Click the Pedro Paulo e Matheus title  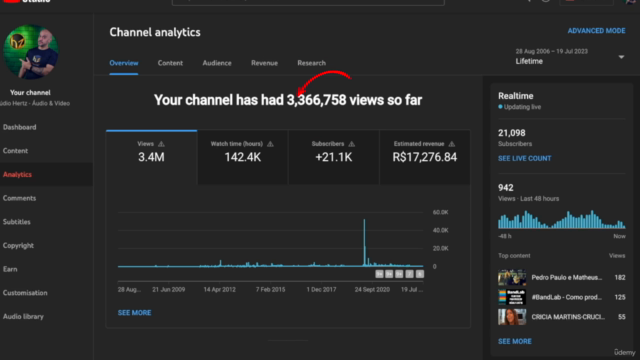pos(567,278)
